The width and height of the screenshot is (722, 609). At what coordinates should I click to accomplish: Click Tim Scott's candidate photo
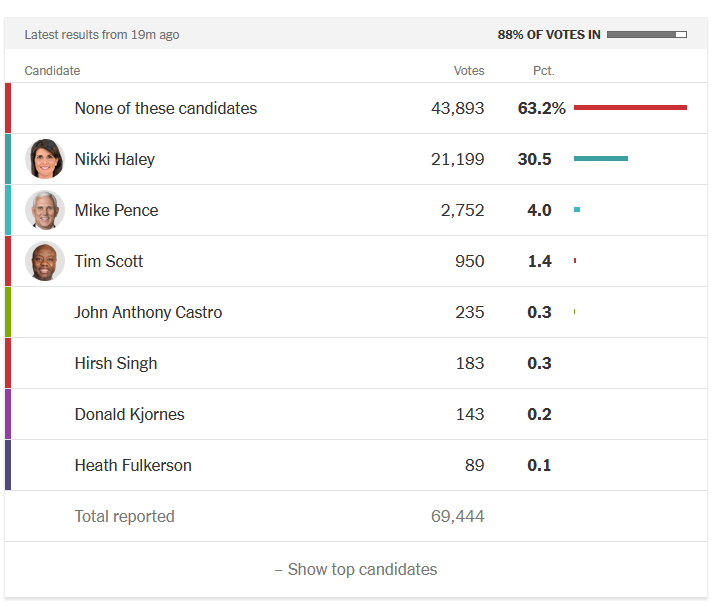[x=45, y=261]
